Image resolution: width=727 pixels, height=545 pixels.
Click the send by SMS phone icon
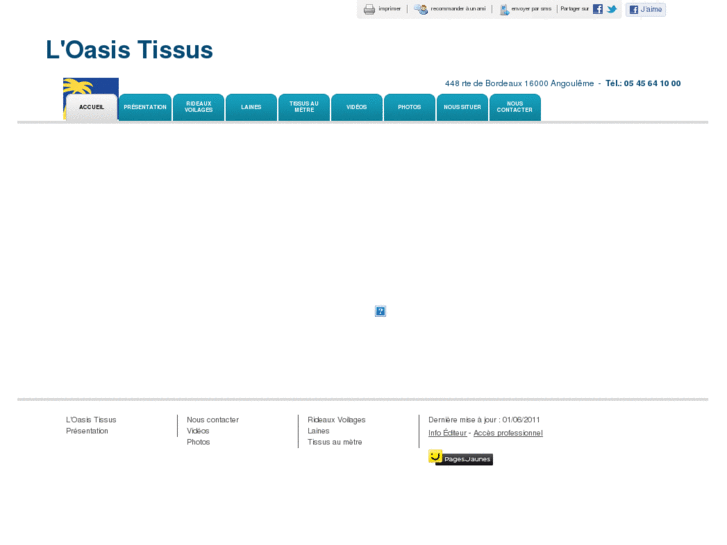click(504, 10)
